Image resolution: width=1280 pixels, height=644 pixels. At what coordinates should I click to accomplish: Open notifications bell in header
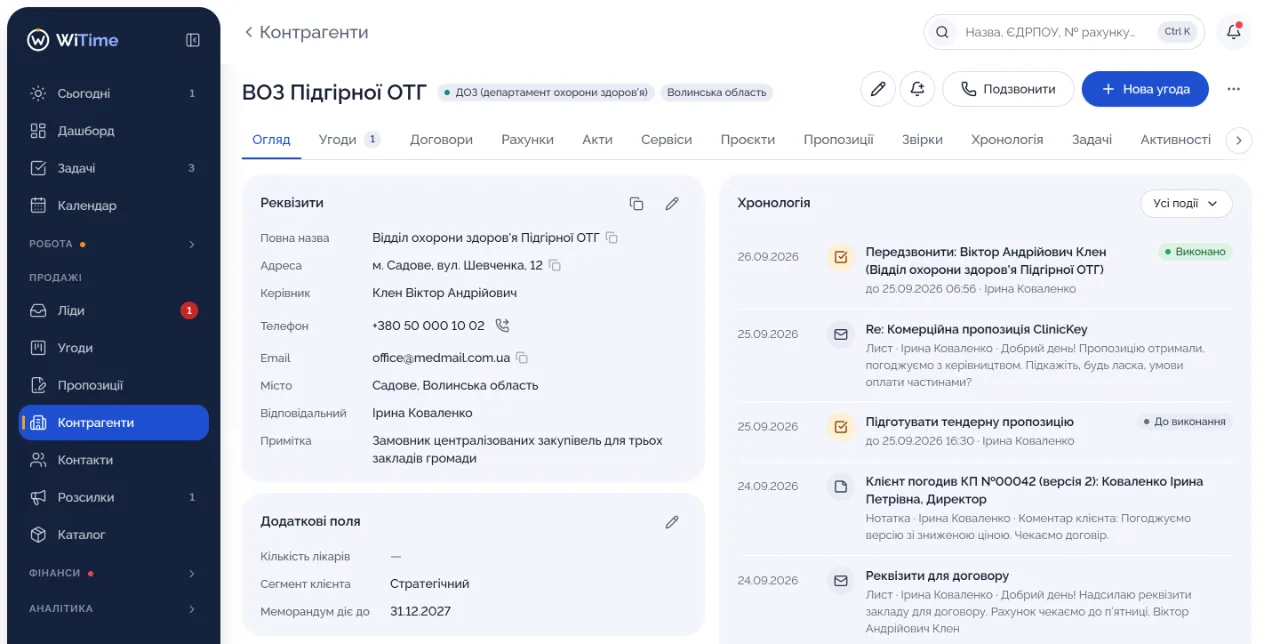click(x=1233, y=32)
